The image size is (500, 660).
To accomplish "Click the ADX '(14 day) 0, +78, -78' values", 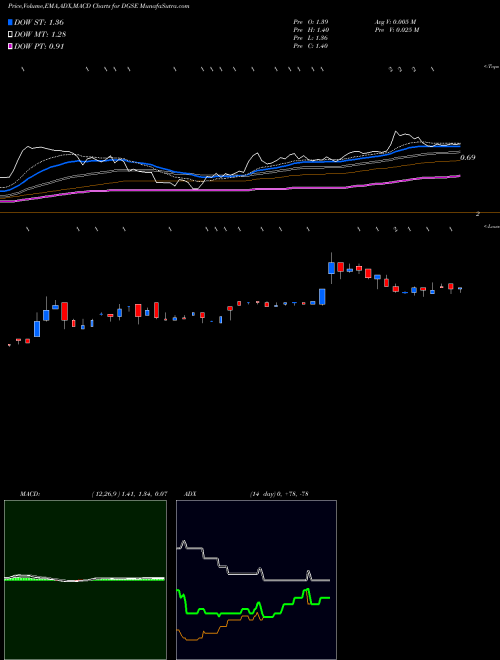I will 279,494.
